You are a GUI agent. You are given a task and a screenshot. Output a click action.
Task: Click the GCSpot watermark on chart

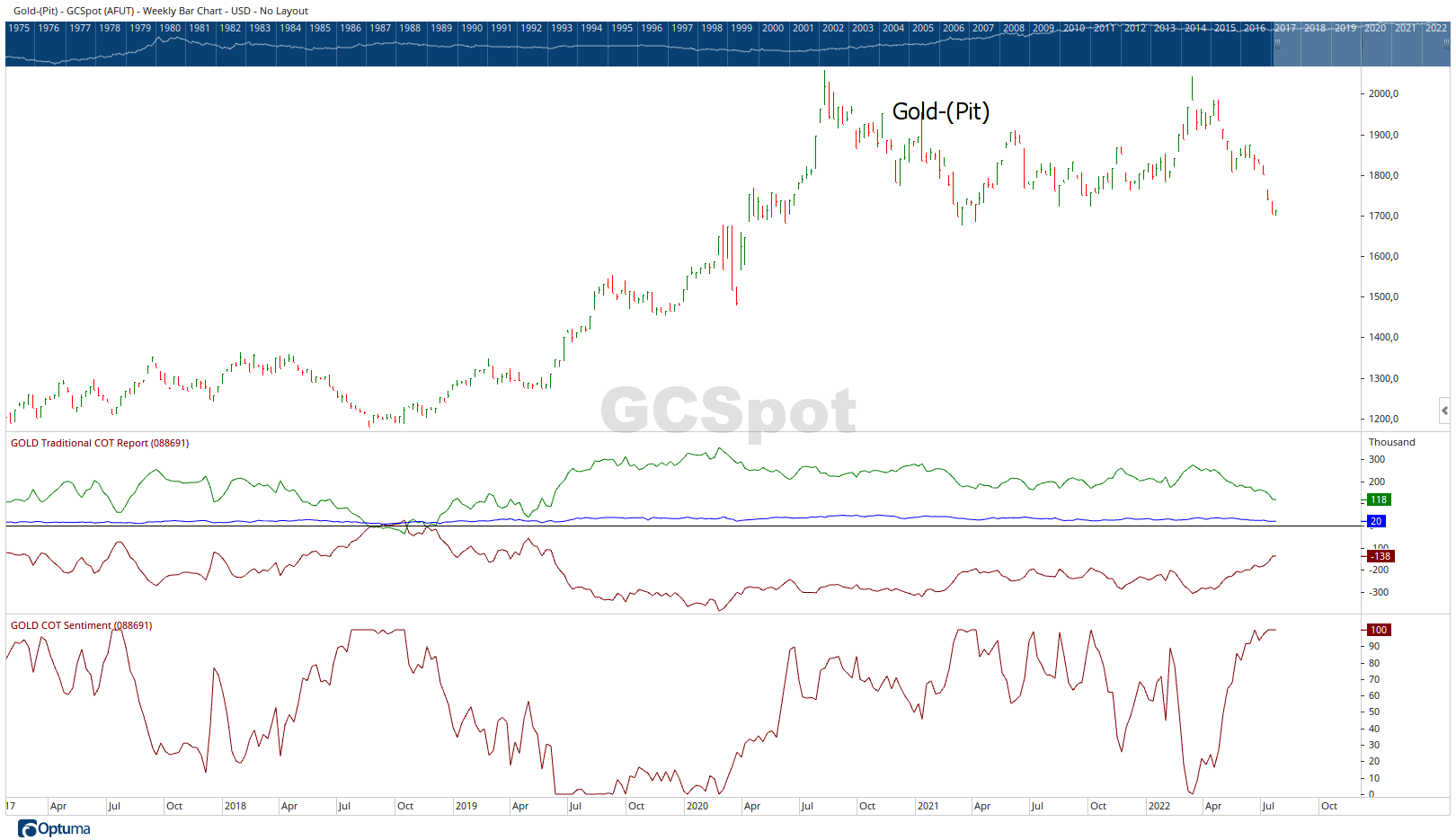tap(728, 411)
